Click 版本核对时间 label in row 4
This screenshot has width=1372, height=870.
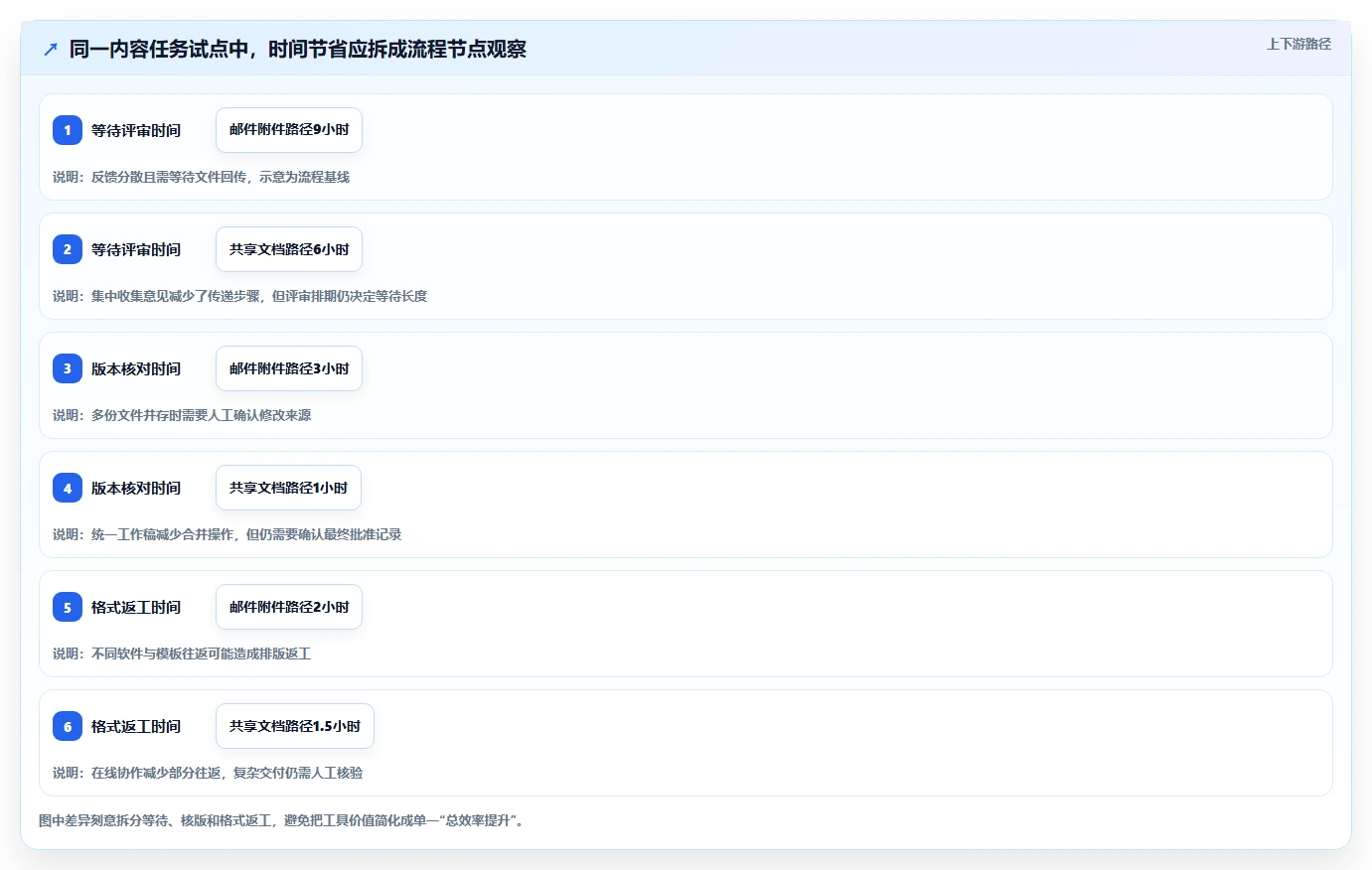tap(136, 488)
